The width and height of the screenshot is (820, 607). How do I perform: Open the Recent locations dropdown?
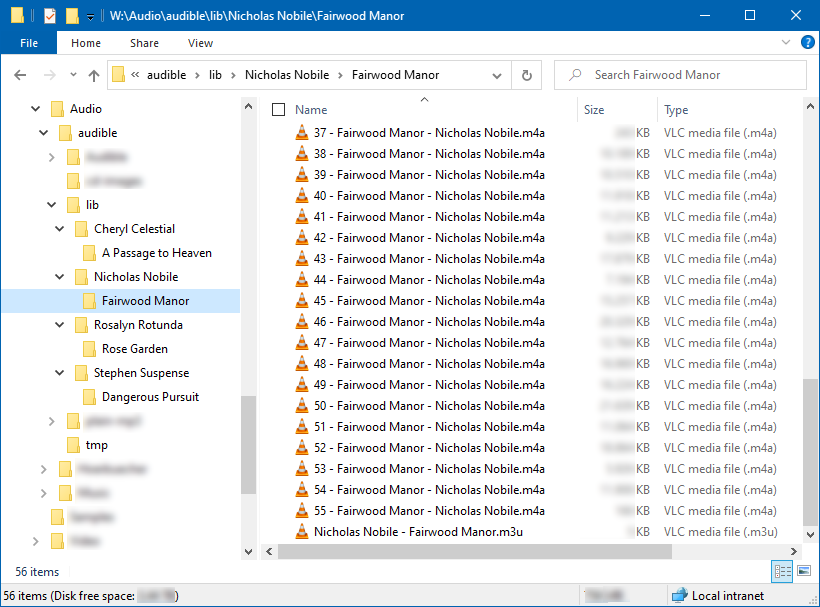point(73,75)
